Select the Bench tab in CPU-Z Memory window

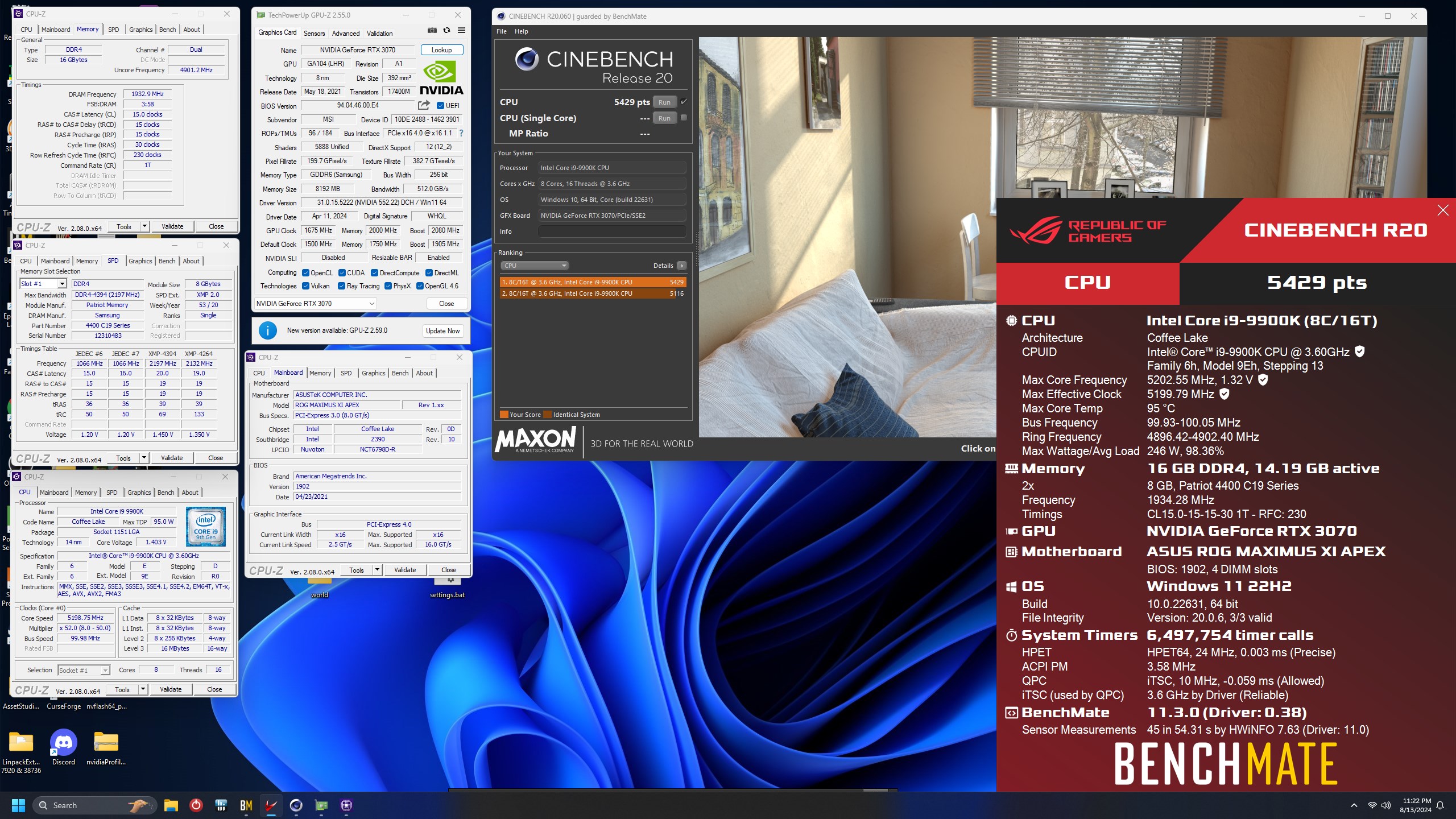167,30
